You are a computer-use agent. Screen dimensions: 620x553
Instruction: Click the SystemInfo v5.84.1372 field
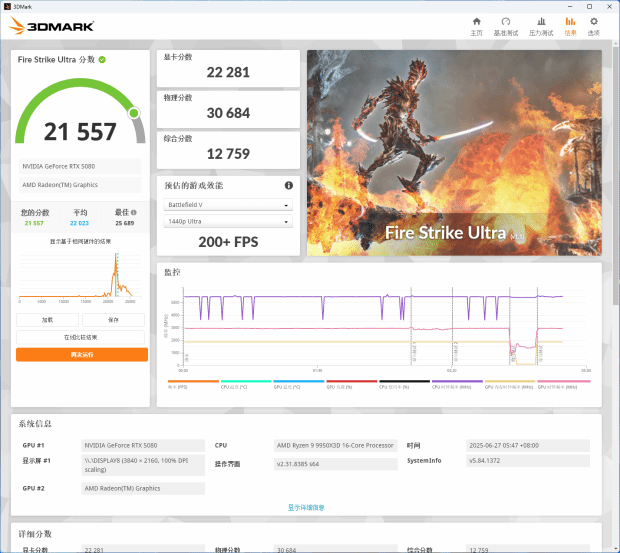coord(528,461)
